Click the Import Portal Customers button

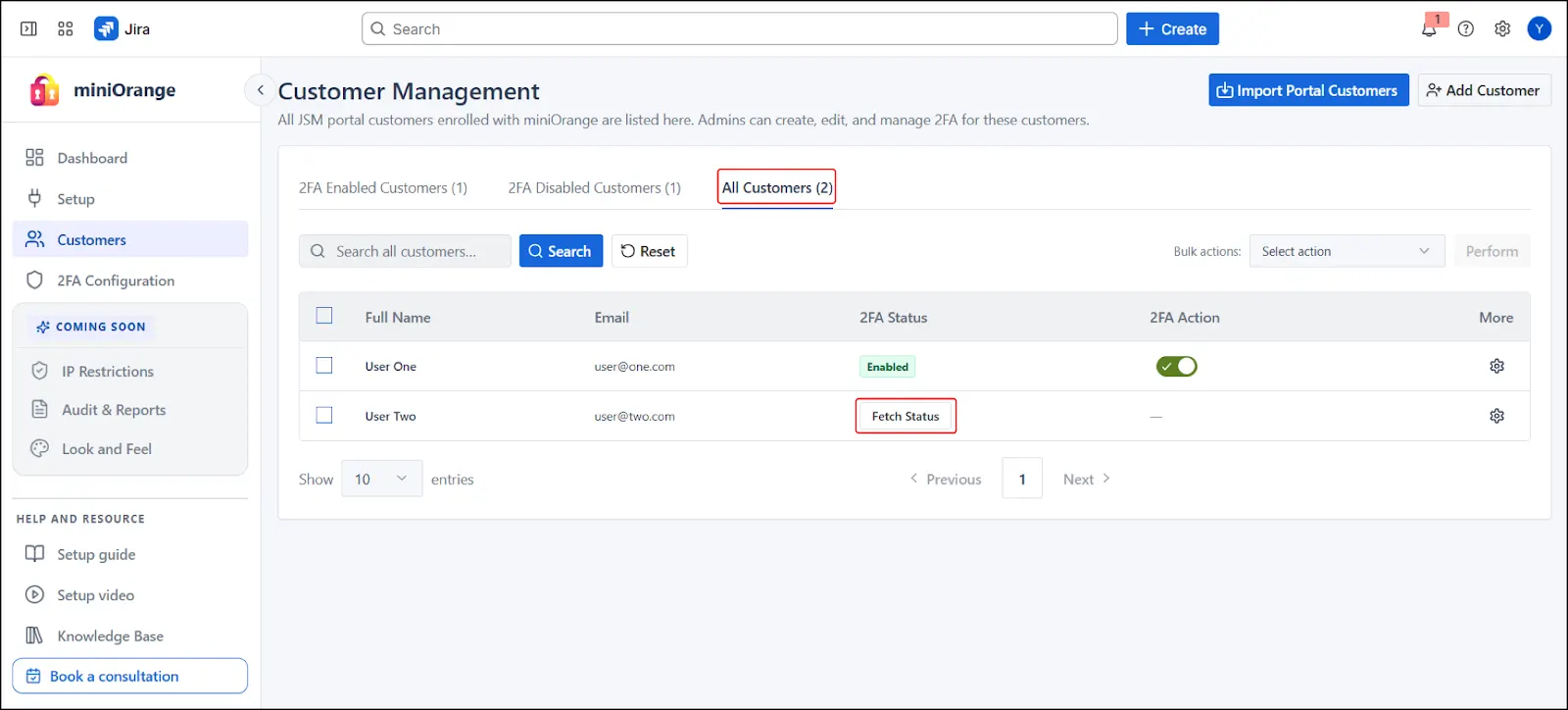point(1307,90)
